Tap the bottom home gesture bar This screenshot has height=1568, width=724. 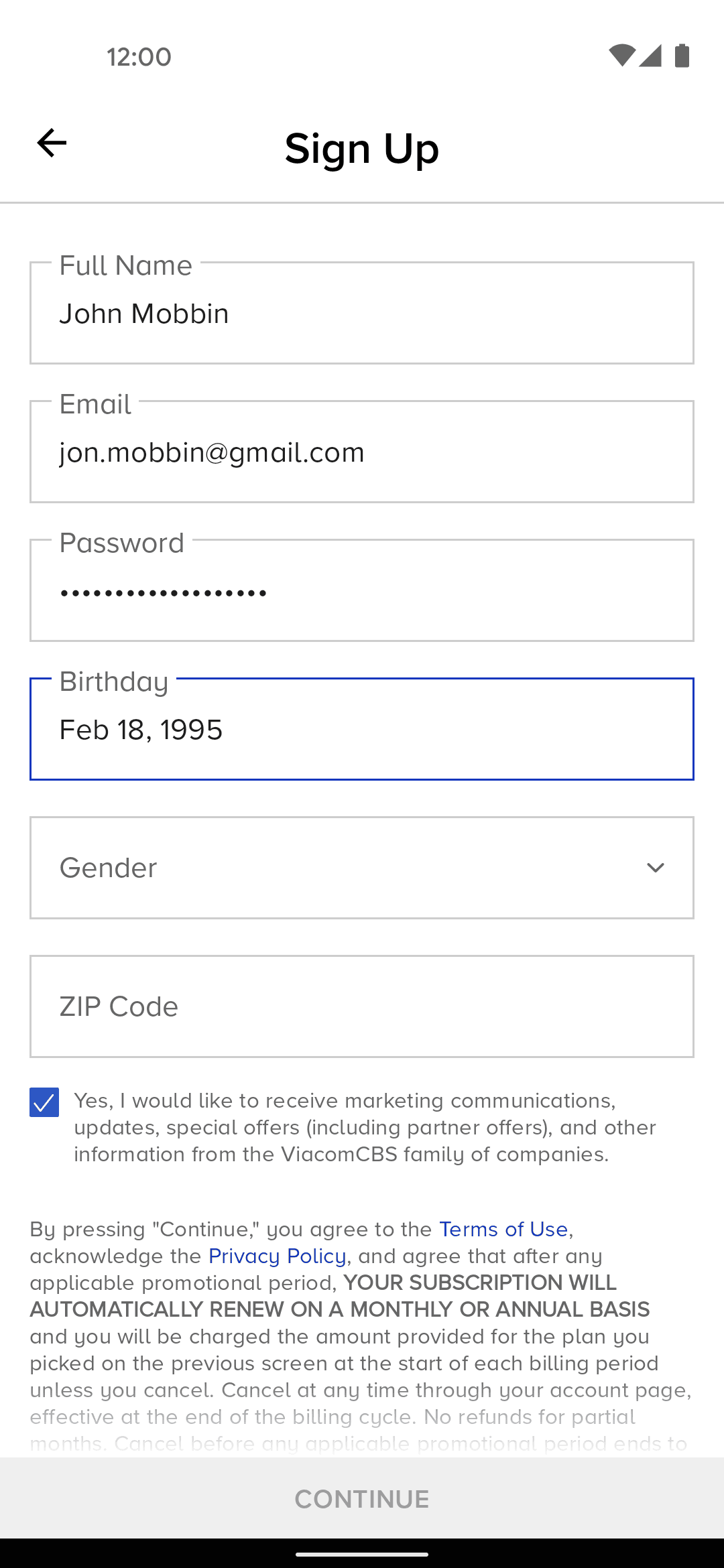[x=362, y=1554]
